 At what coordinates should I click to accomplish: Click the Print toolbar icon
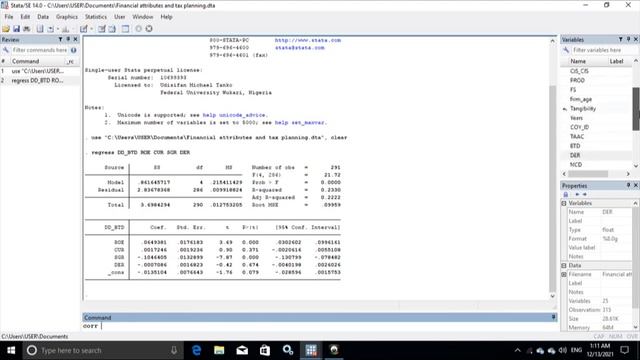point(27,29)
